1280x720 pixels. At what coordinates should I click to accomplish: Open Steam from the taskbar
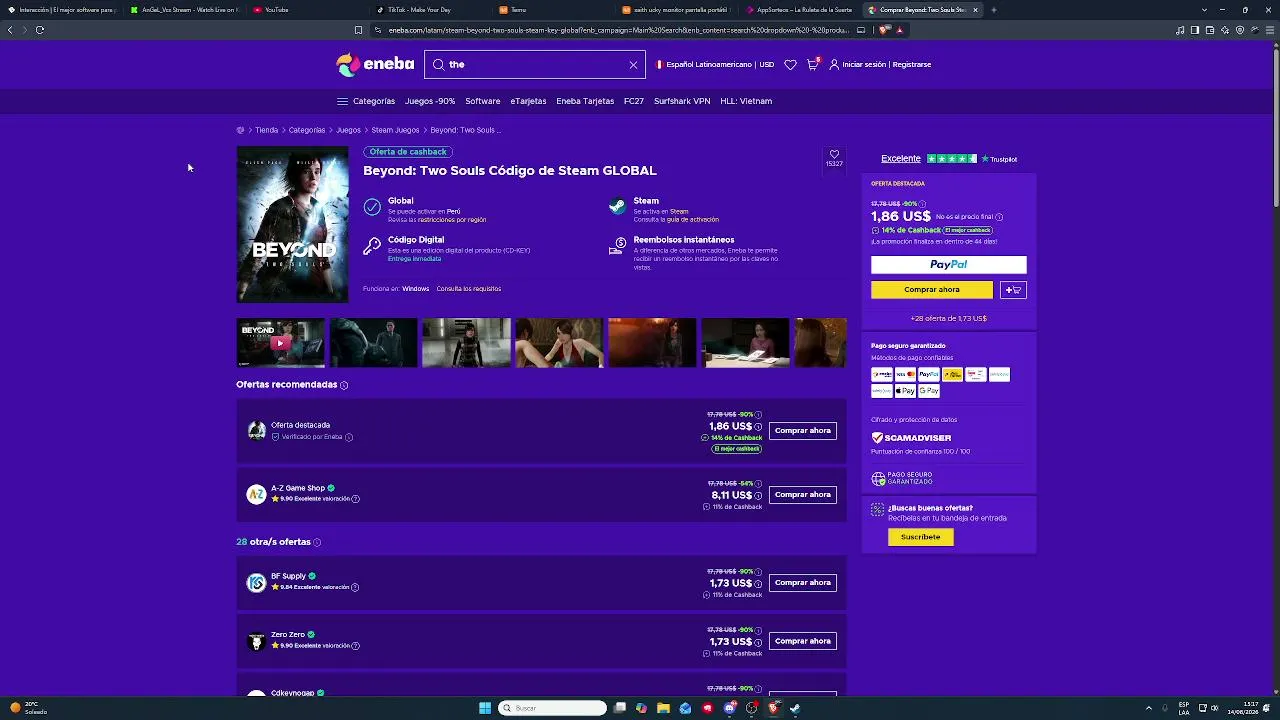(795, 708)
